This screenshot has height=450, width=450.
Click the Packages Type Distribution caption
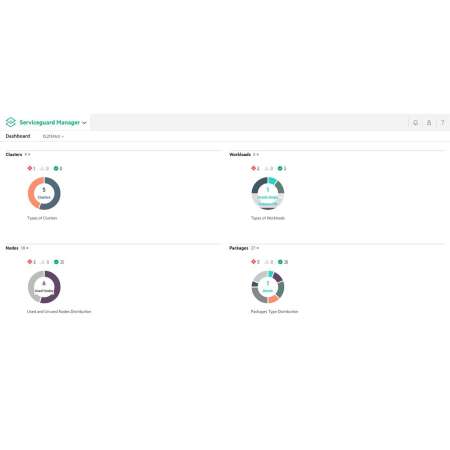274,311
